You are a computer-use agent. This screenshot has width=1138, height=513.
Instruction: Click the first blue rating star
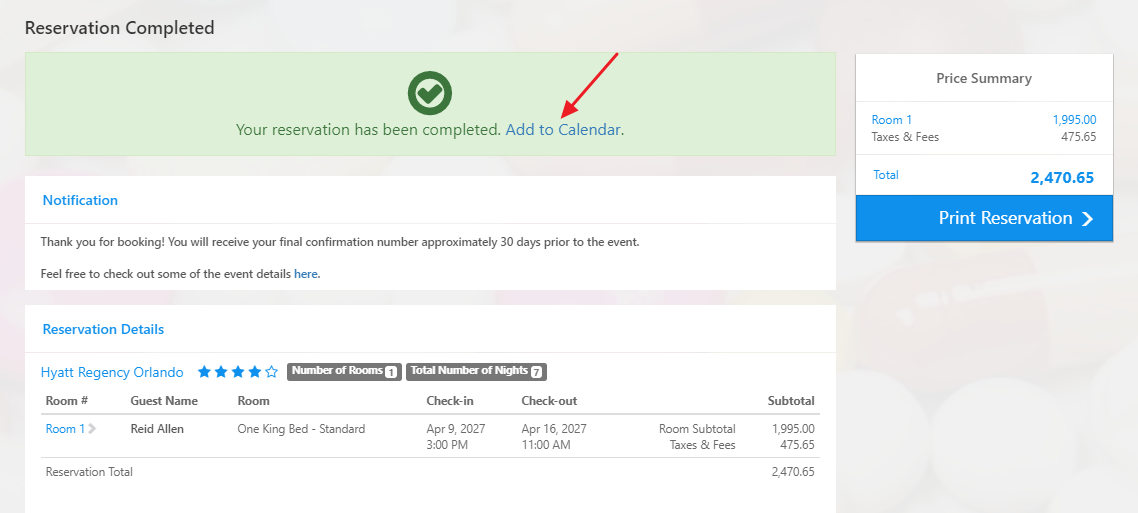click(204, 372)
